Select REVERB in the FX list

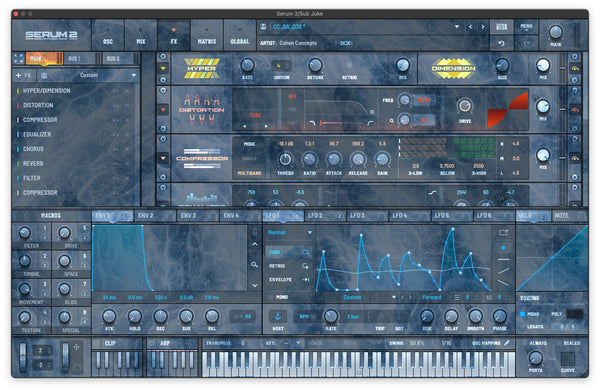(33, 164)
